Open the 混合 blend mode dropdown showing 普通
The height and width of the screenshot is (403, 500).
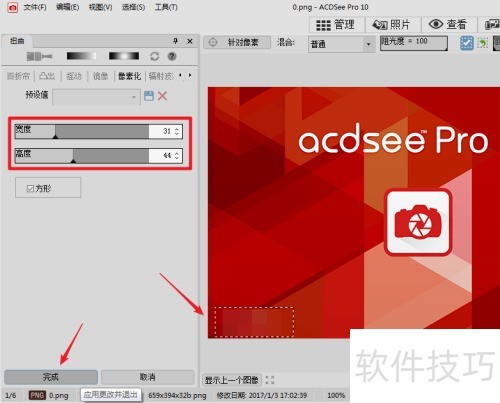(x=342, y=44)
